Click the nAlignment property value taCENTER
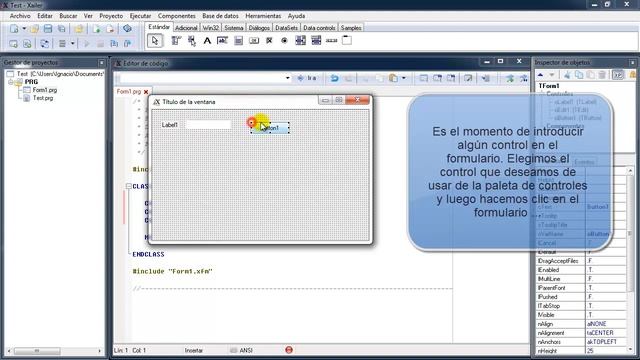The width and height of the screenshot is (640, 360). [x=600, y=333]
